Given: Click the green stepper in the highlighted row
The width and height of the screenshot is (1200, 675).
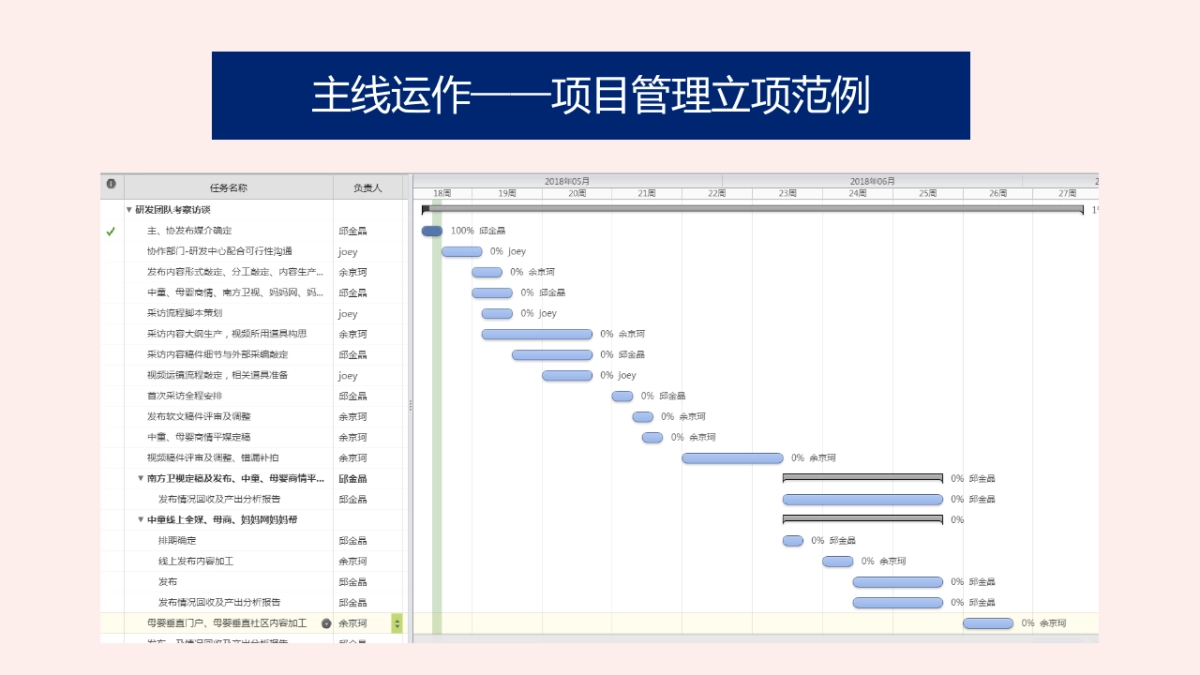Looking at the screenshot, I should coord(397,623).
